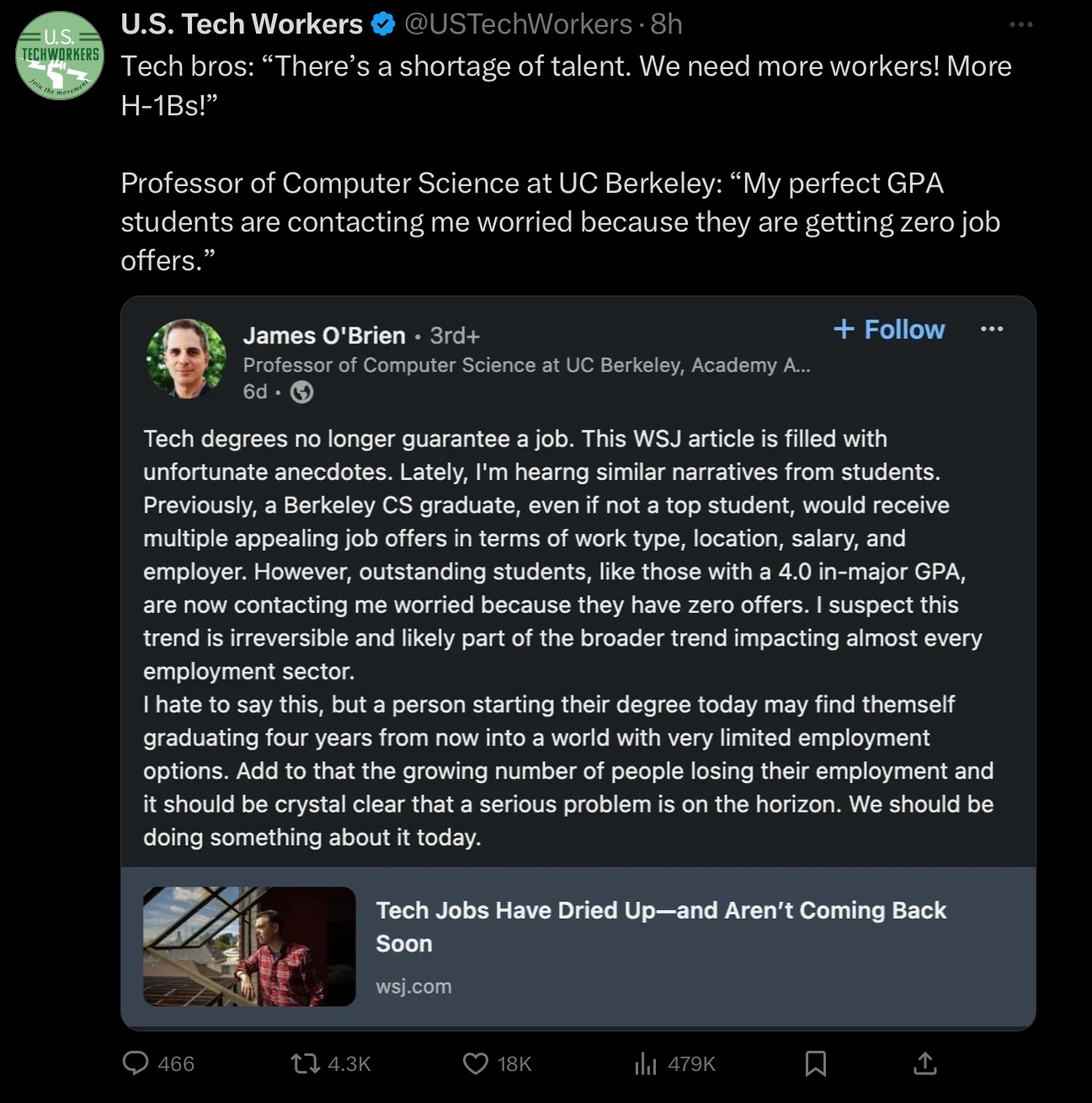This screenshot has width=1092, height=1103.
Task: Share the tweet via upload icon
Action: [x=924, y=1063]
